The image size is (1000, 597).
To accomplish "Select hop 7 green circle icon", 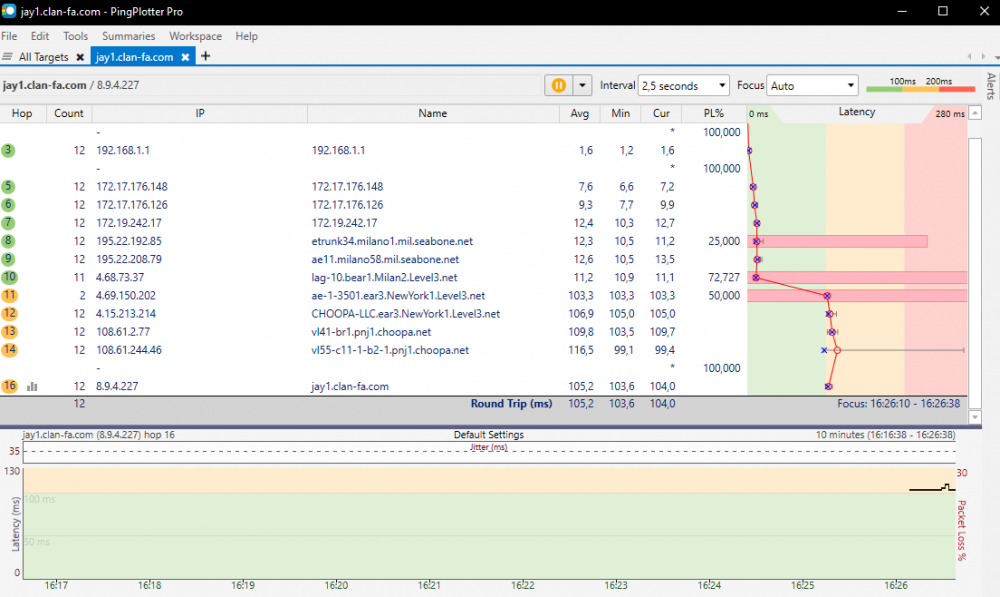I will 8,223.
